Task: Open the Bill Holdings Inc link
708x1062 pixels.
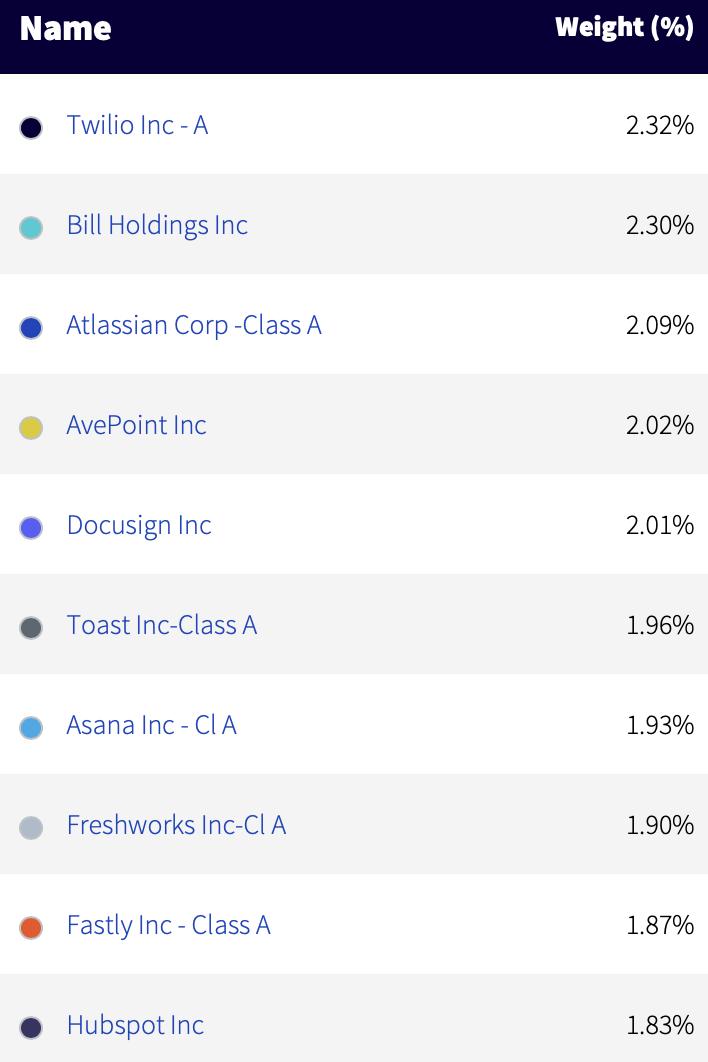Action: (157, 226)
